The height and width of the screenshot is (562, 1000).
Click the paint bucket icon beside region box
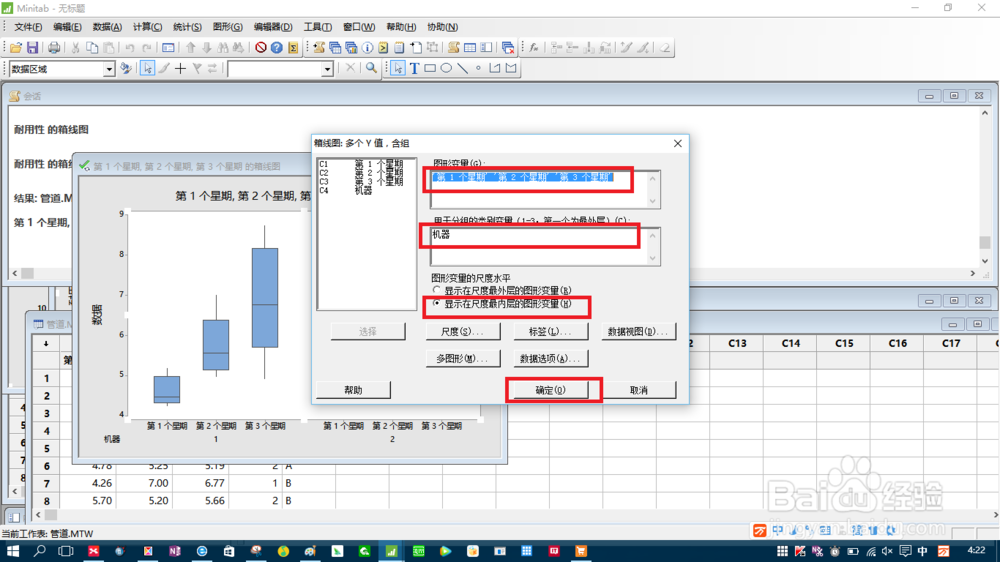pyautogui.click(x=126, y=68)
